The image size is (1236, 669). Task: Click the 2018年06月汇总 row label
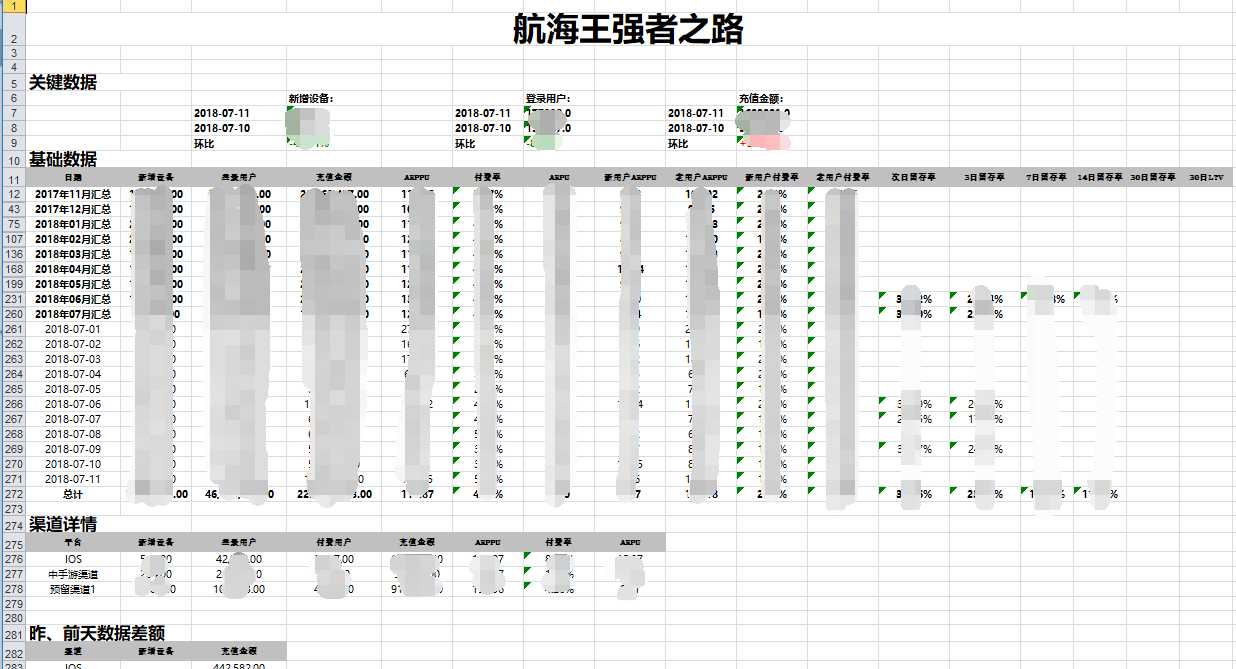click(x=73, y=299)
